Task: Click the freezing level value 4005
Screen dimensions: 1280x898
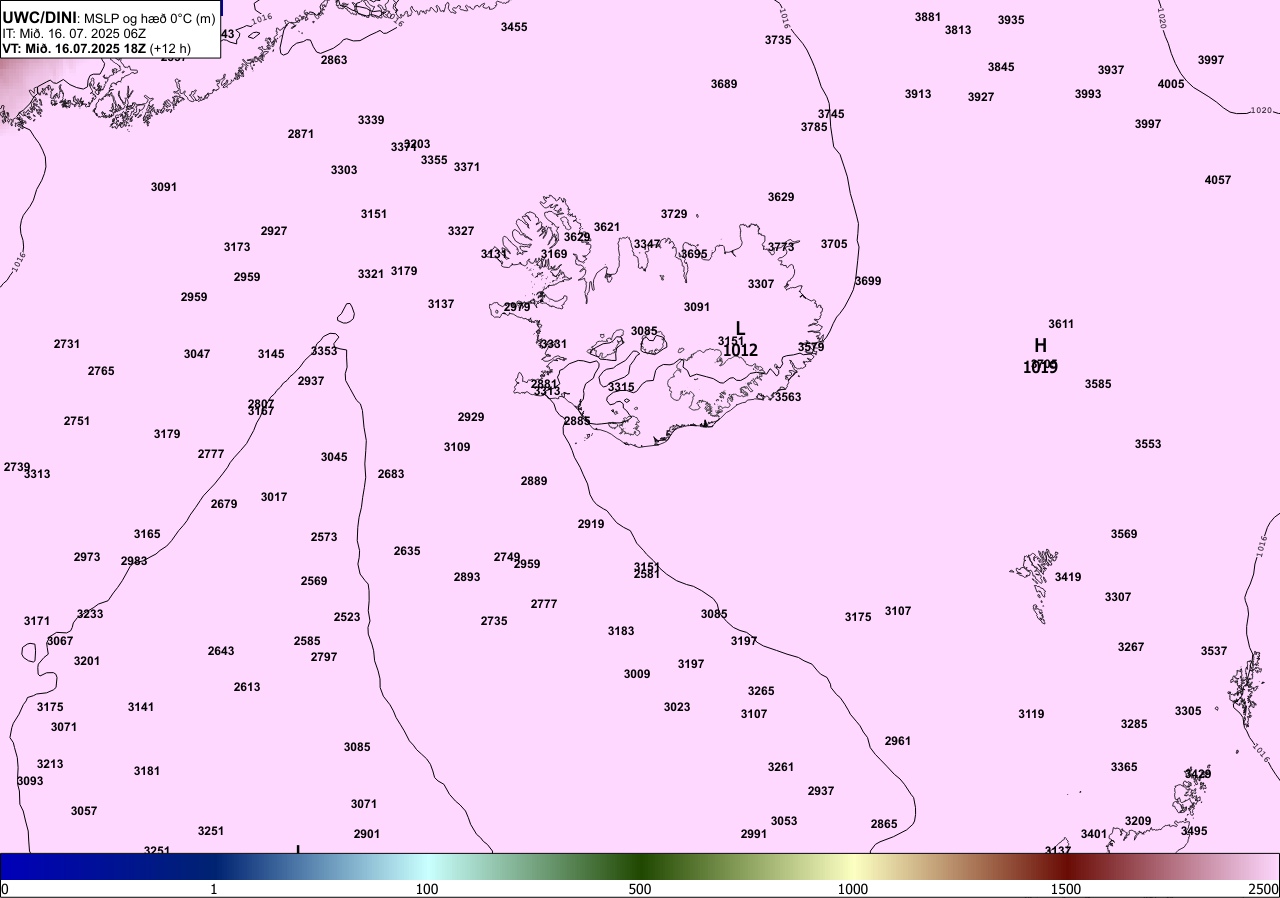Action: click(x=1171, y=84)
